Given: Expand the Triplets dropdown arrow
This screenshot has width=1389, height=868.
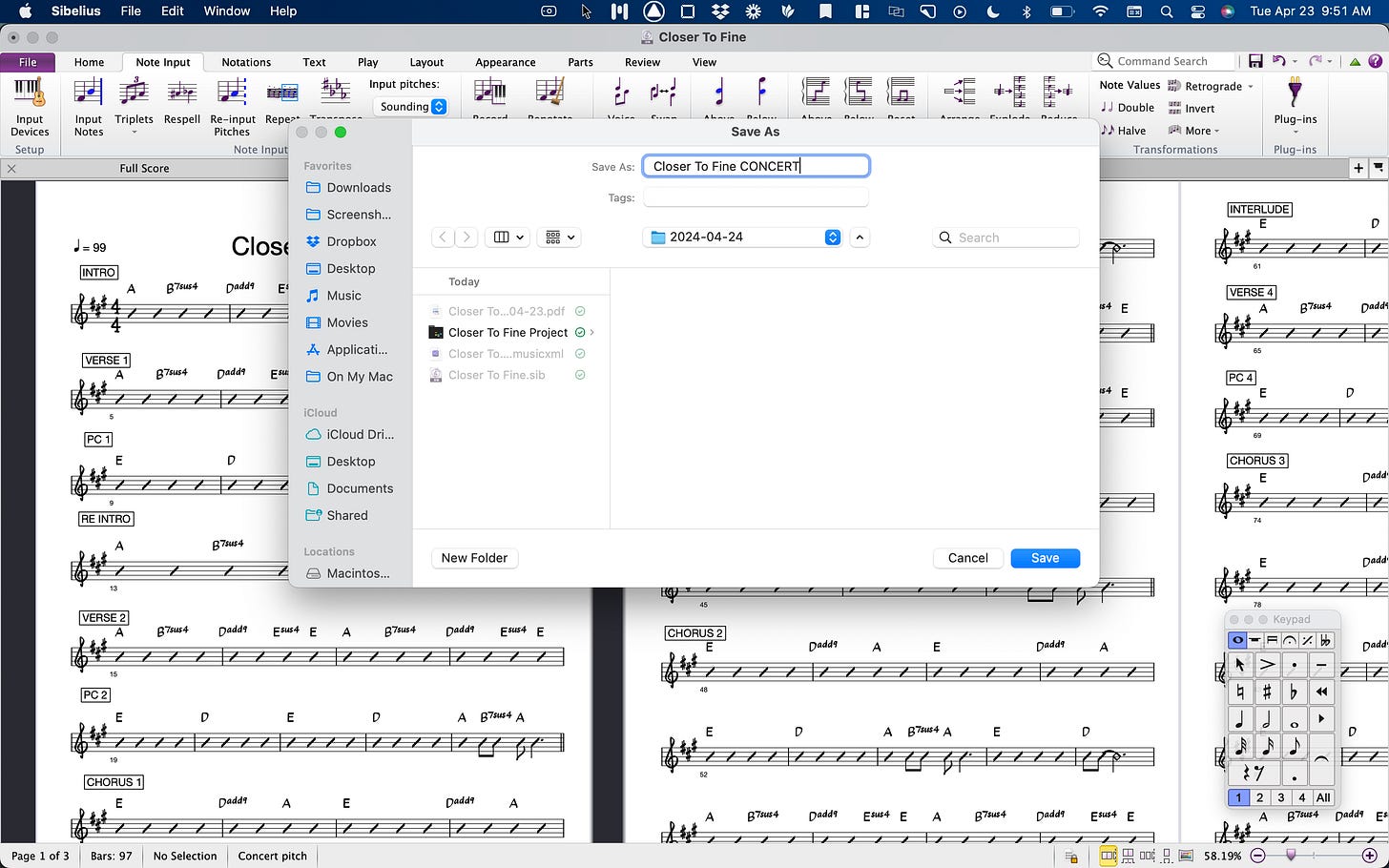Looking at the screenshot, I should click(134, 133).
